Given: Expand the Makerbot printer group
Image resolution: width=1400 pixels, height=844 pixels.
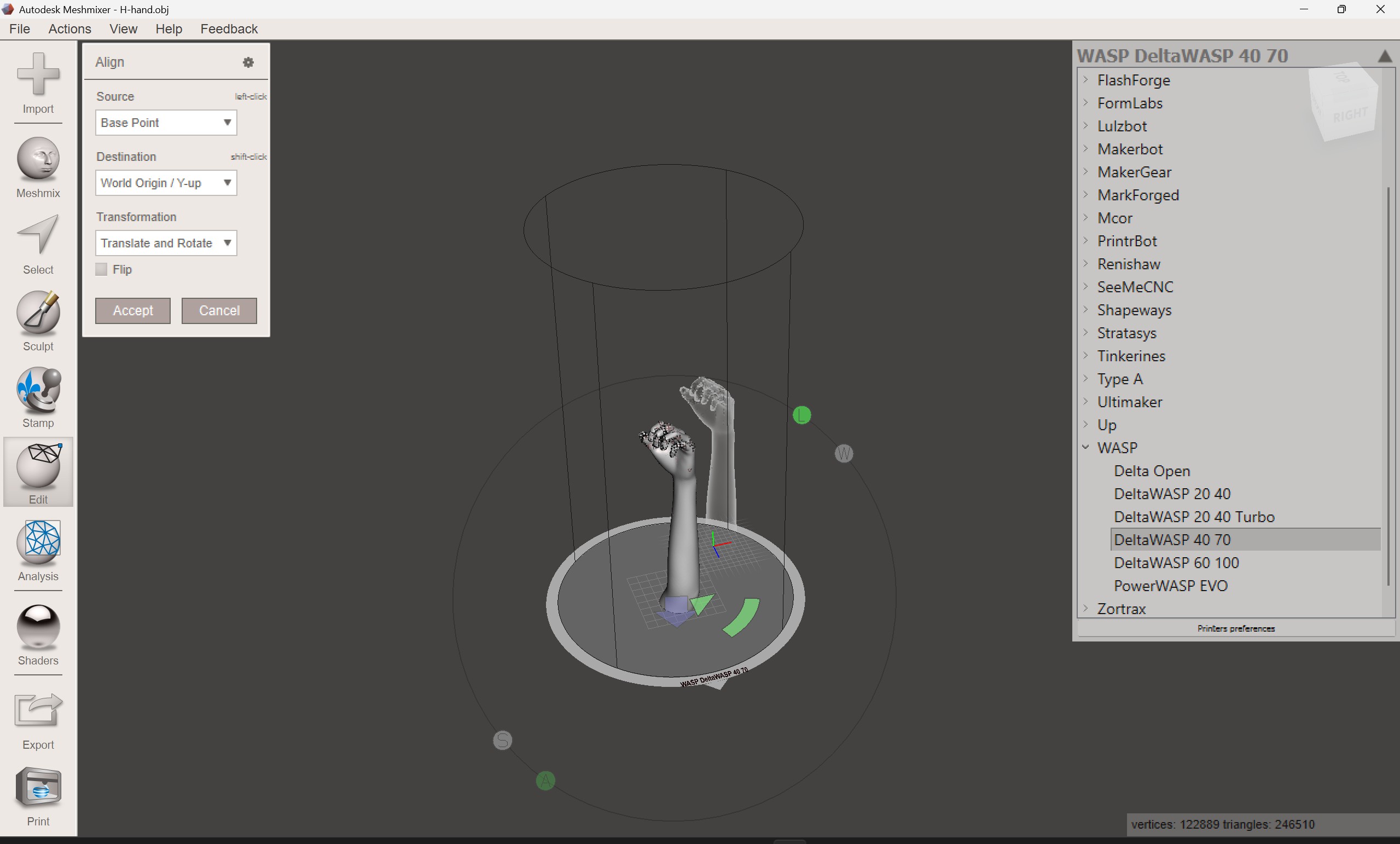Looking at the screenshot, I should coord(1086,148).
